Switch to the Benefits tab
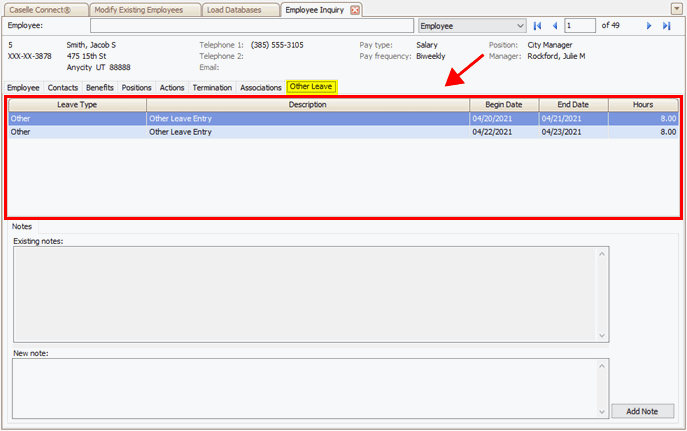The height and width of the screenshot is (431, 687). click(100, 87)
